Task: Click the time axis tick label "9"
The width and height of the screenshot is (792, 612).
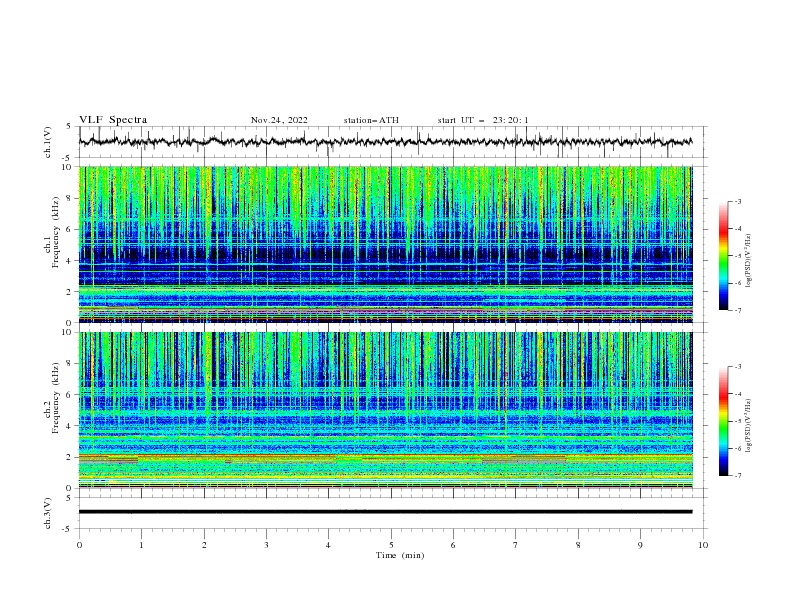Action: pyautogui.click(x=640, y=545)
